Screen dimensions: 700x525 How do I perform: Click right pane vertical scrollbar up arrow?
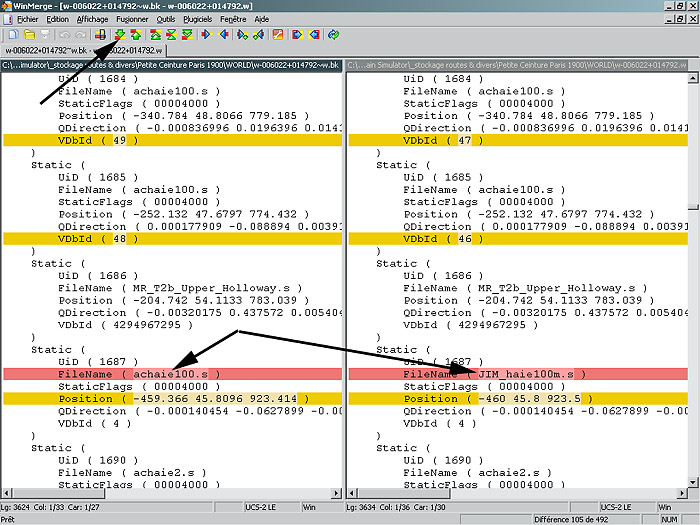click(x=693, y=78)
